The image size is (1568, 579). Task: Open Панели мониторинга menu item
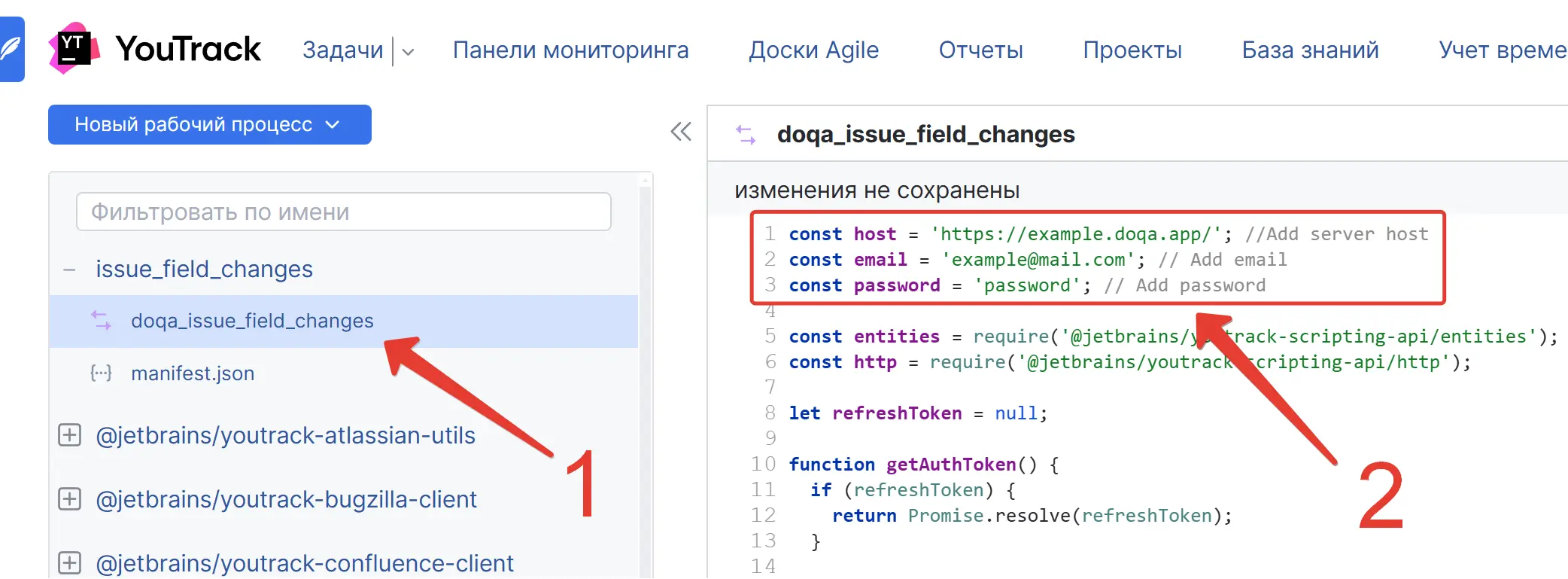pos(570,50)
